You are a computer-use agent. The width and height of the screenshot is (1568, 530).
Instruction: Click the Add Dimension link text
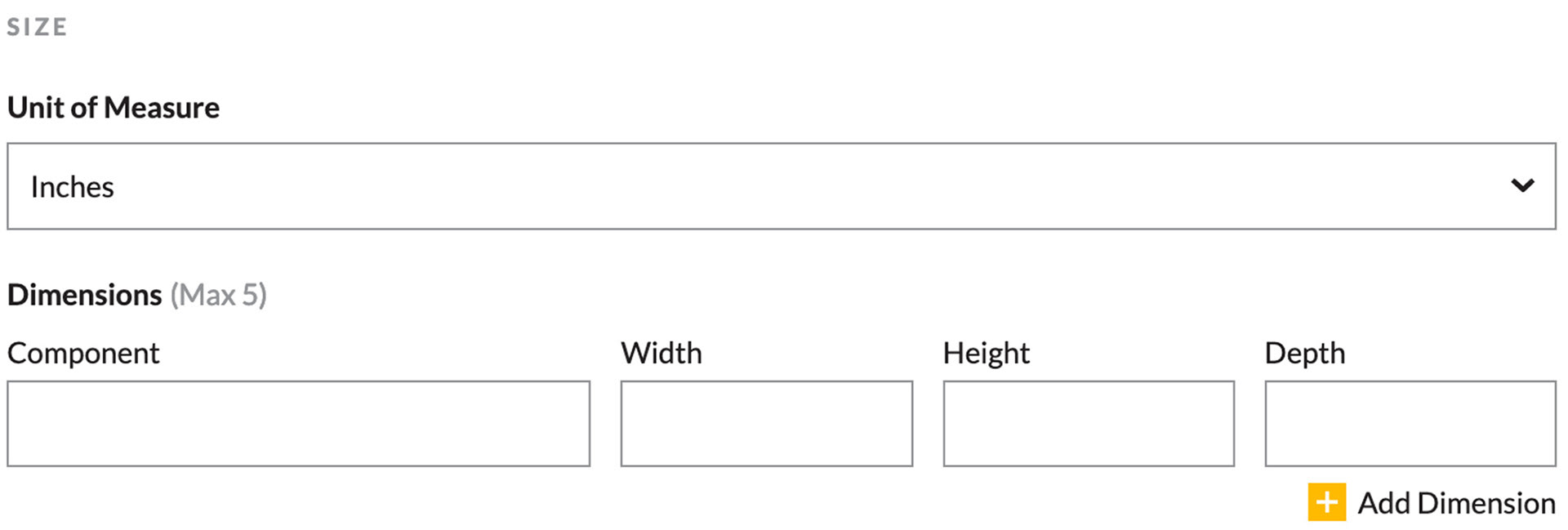1456,503
